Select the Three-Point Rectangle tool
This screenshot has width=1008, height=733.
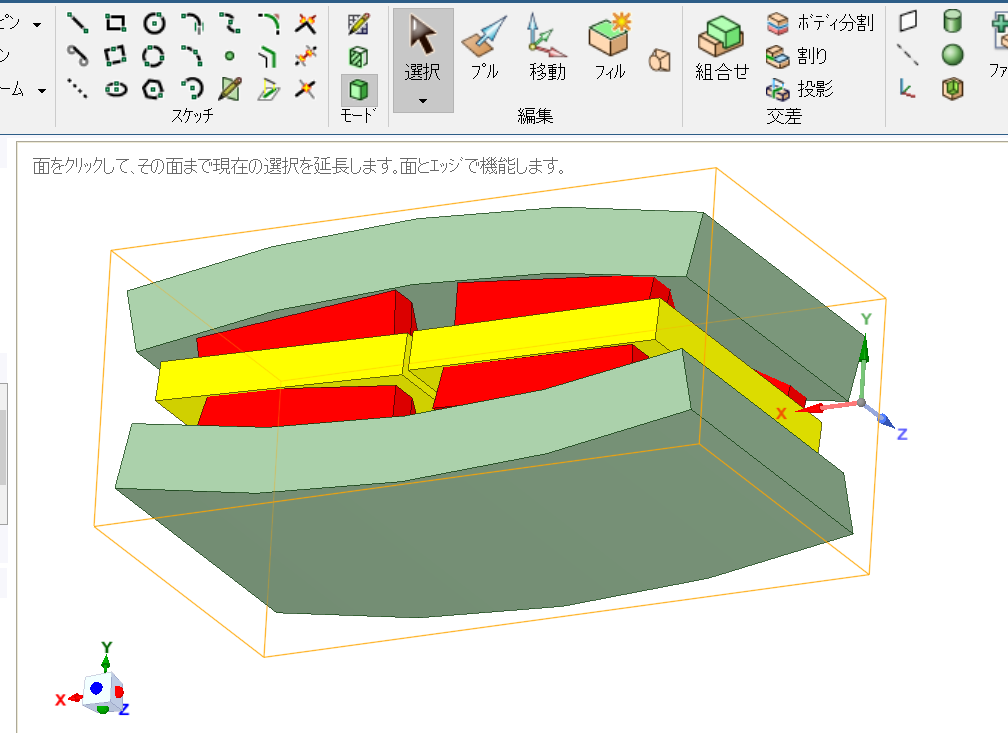pos(116,56)
